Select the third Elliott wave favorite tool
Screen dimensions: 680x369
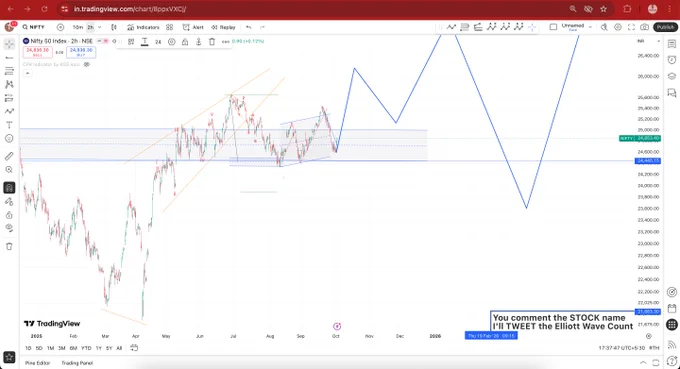tap(519, 27)
